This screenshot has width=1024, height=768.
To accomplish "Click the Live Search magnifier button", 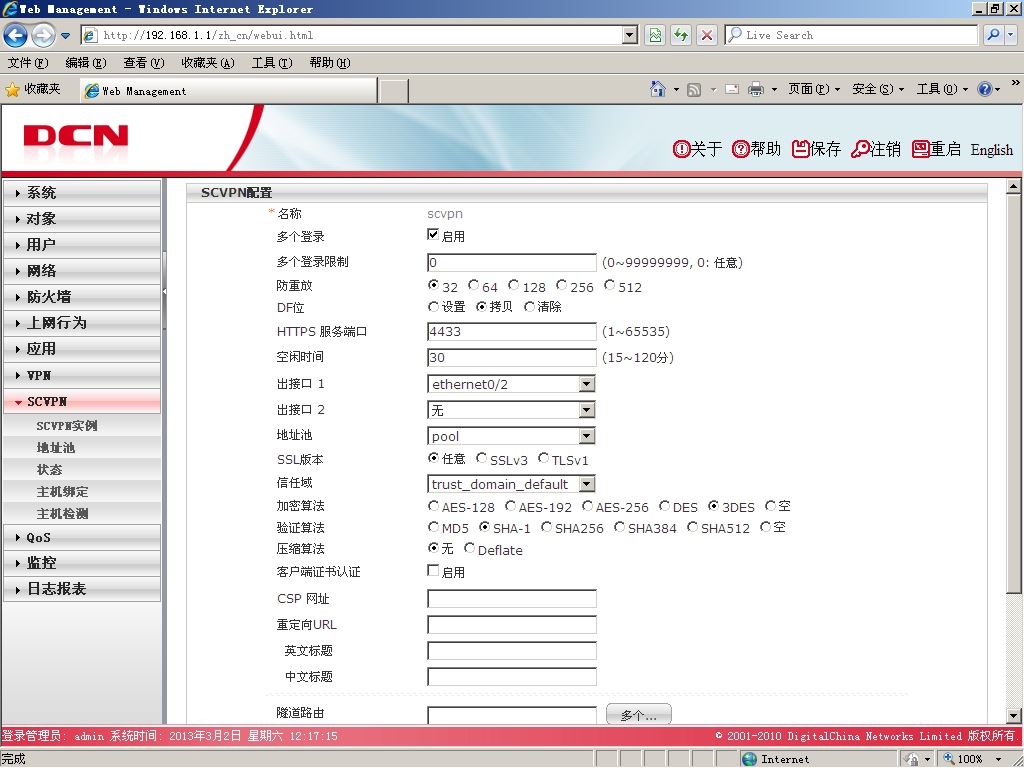I will [x=993, y=35].
